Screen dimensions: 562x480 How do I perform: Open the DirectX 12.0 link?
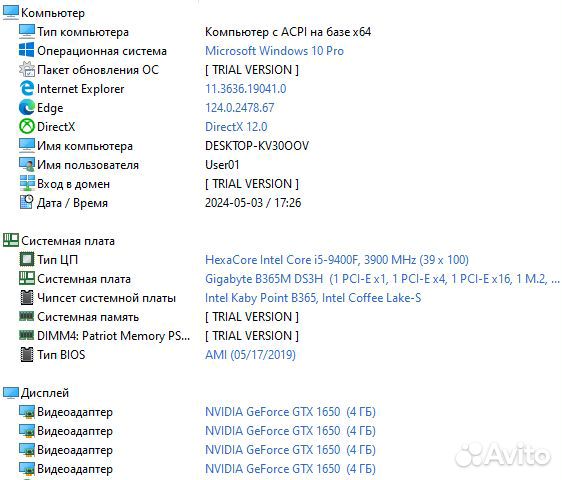[x=236, y=127]
